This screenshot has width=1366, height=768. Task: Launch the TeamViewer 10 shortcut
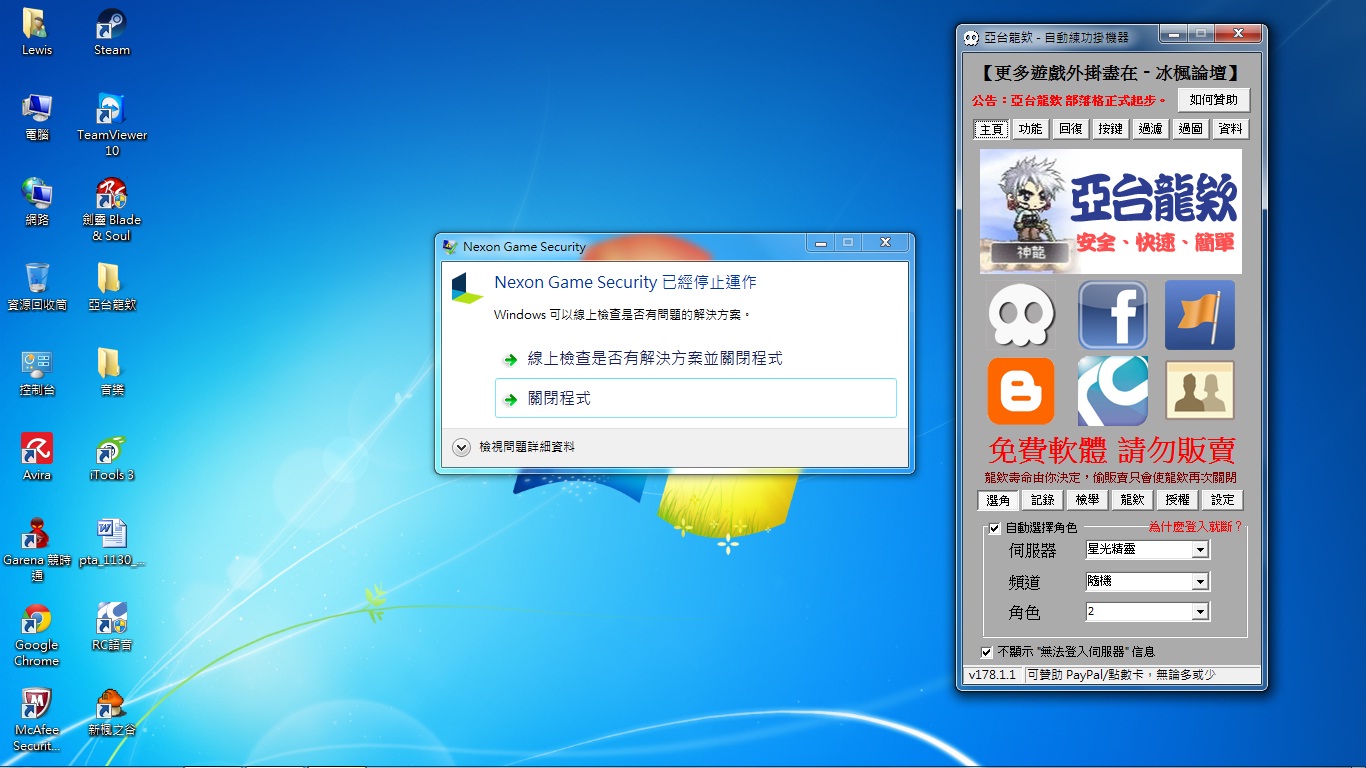[112, 124]
